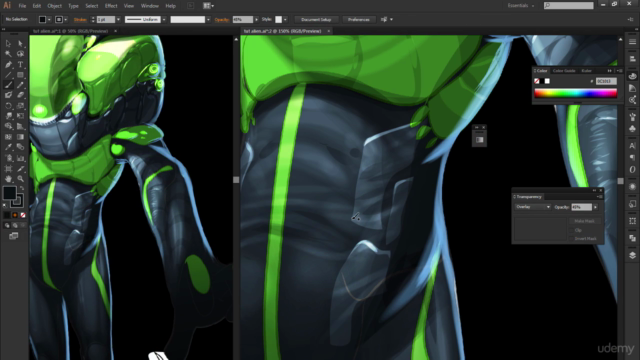Screen dimensions: 640x360
Task: Open the Essentials workspace switcher
Action: point(521,6)
